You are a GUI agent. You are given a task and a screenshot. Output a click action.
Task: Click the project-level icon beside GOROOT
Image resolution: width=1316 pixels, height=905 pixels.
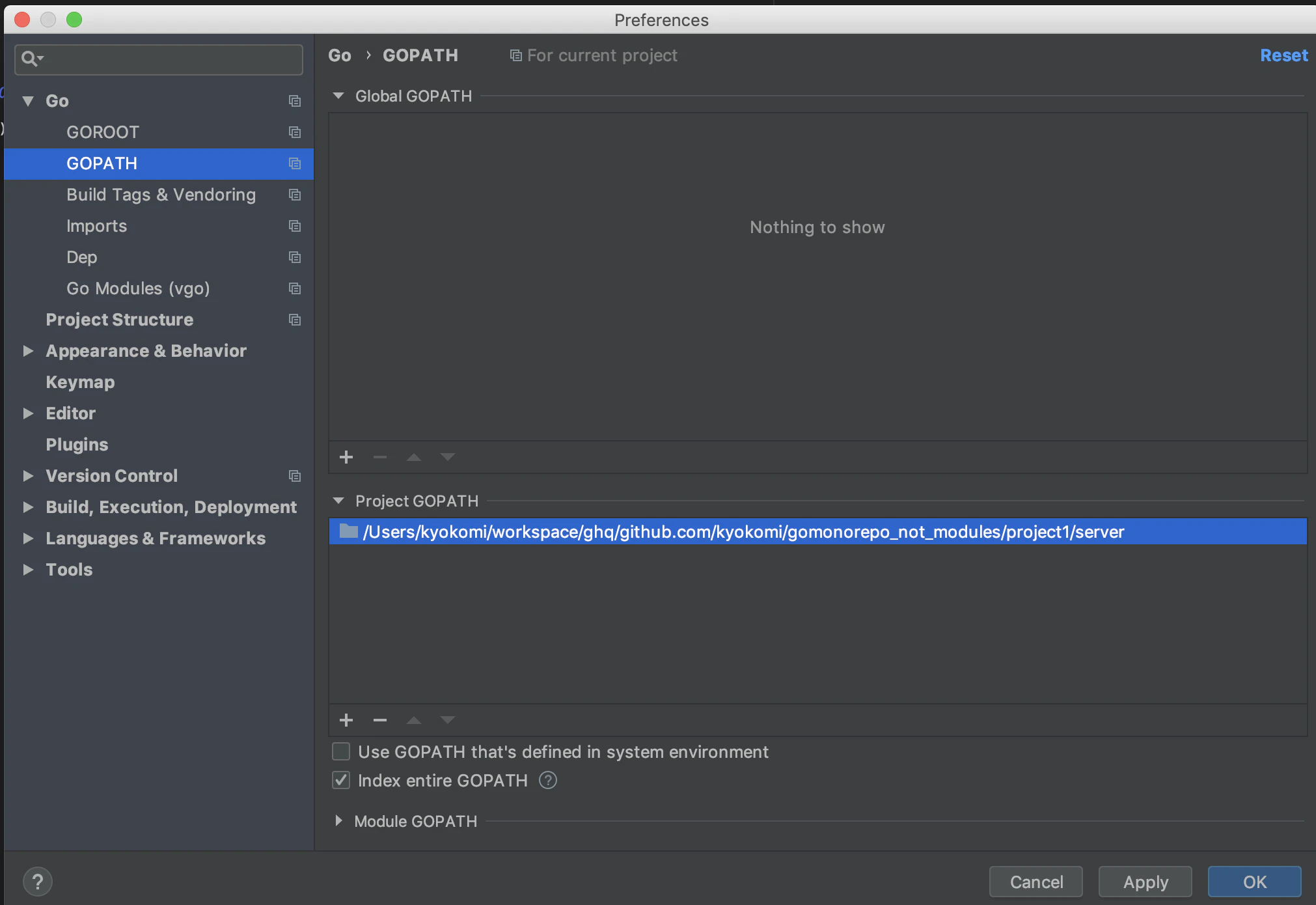295,132
